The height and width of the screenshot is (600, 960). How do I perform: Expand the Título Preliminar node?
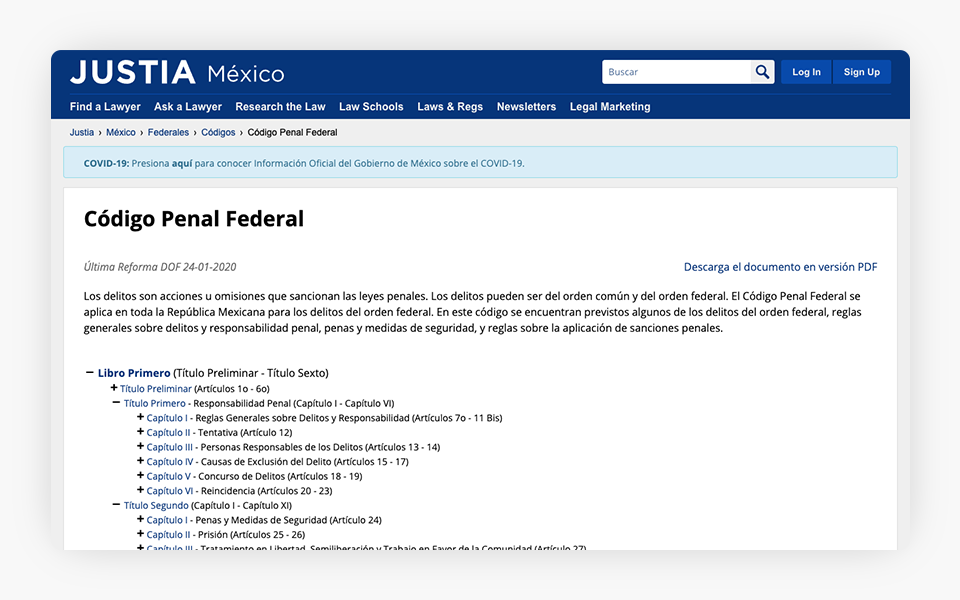click(114, 388)
